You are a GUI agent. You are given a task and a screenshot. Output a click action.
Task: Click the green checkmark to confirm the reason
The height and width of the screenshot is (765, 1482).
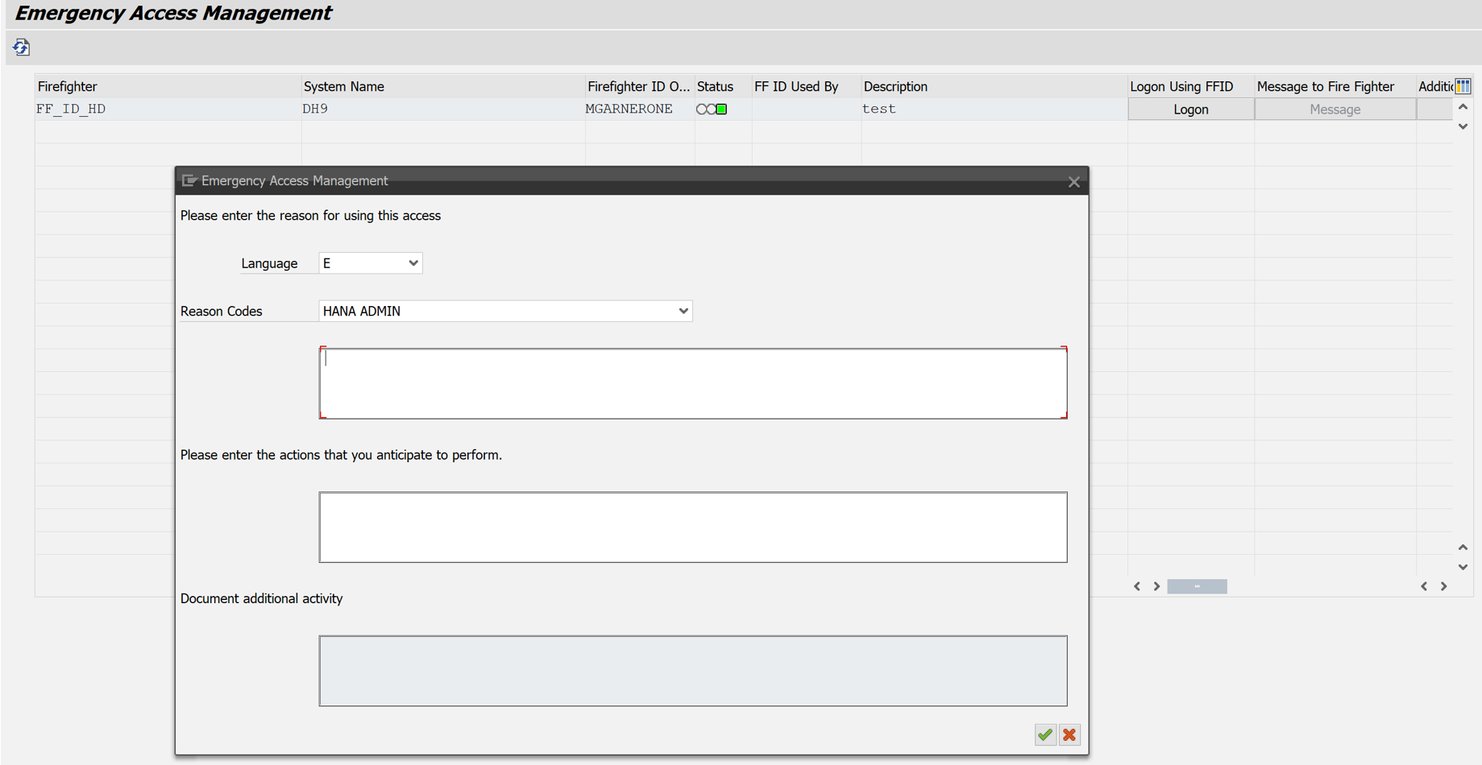coord(1044,734)
